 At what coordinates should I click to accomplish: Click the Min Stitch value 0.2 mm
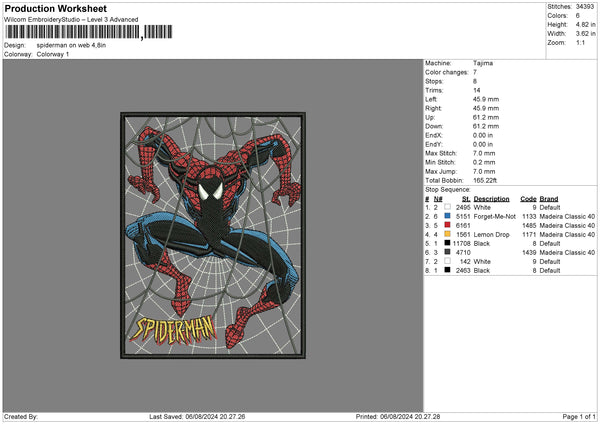(x=484, y=162)
